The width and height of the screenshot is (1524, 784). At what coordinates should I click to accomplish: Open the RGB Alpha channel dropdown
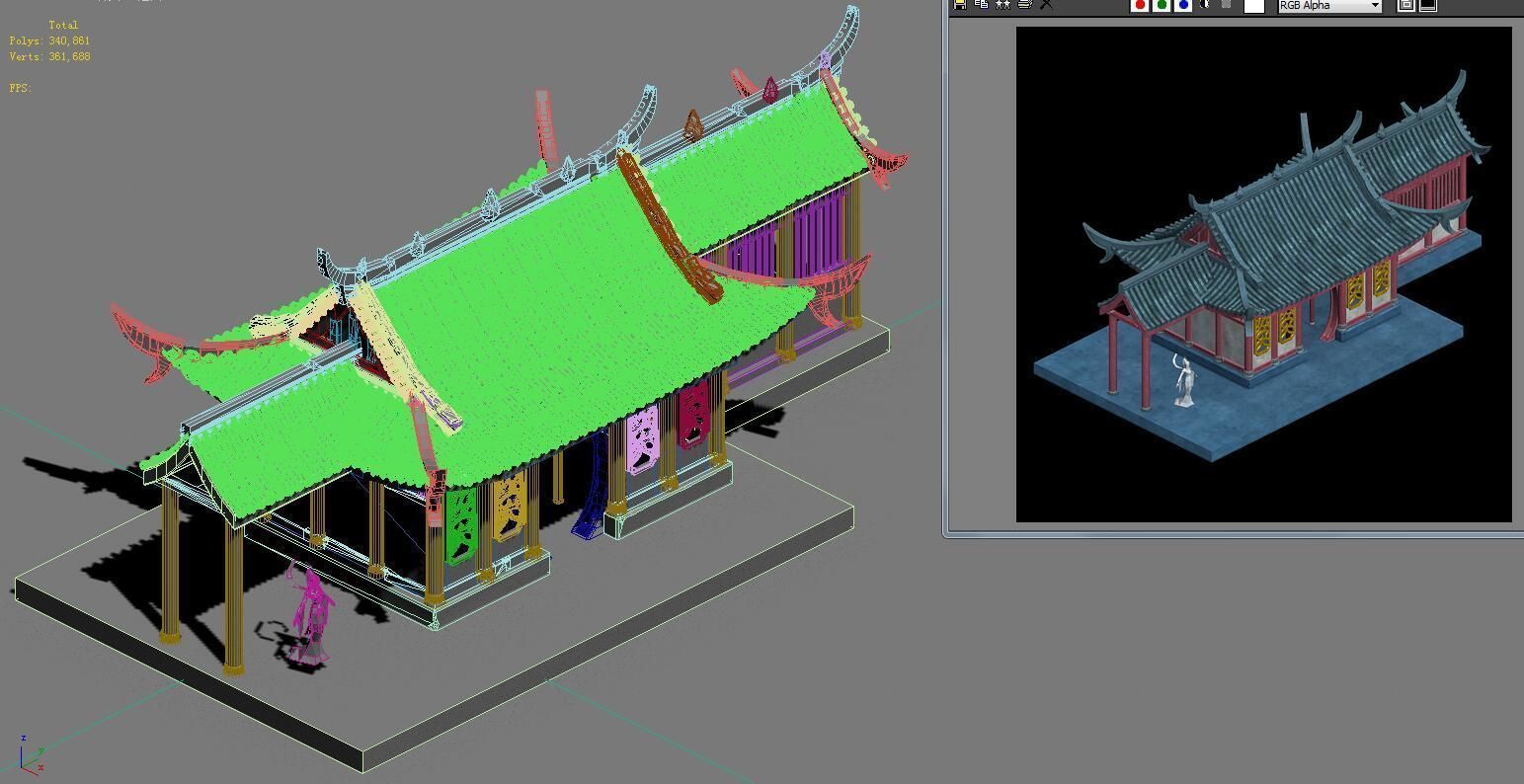click(1329, 5)
